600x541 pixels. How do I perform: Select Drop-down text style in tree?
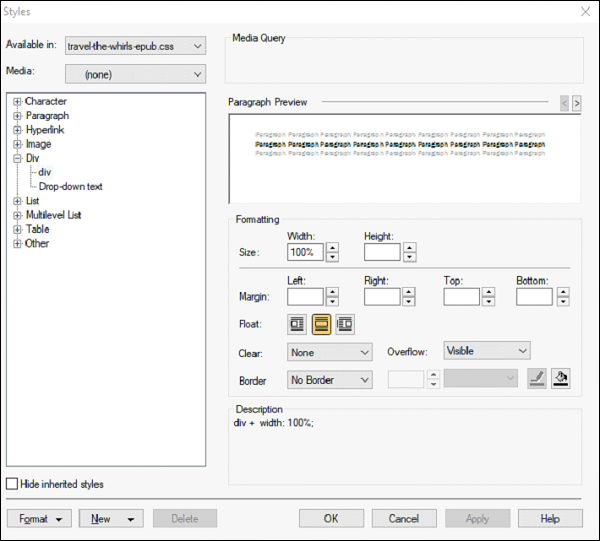click(x=70, y=186)
